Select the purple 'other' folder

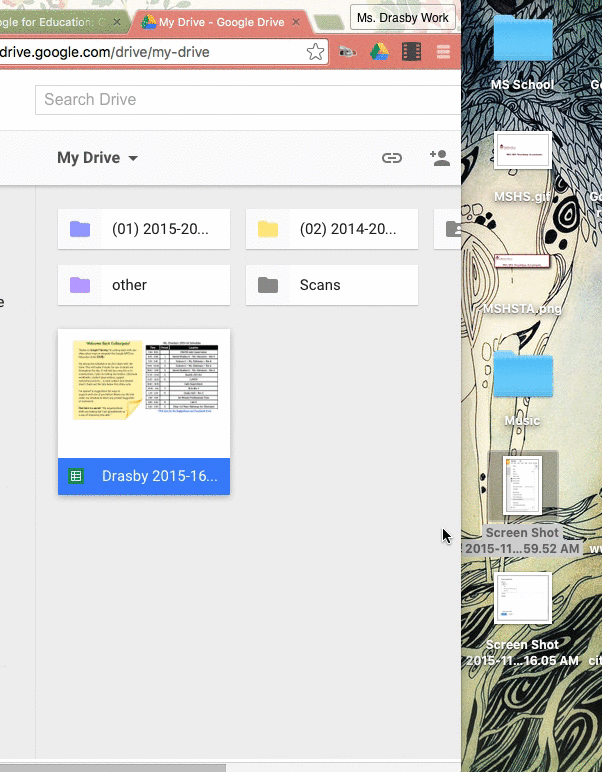pyautogui.click(x=144, y=285)
